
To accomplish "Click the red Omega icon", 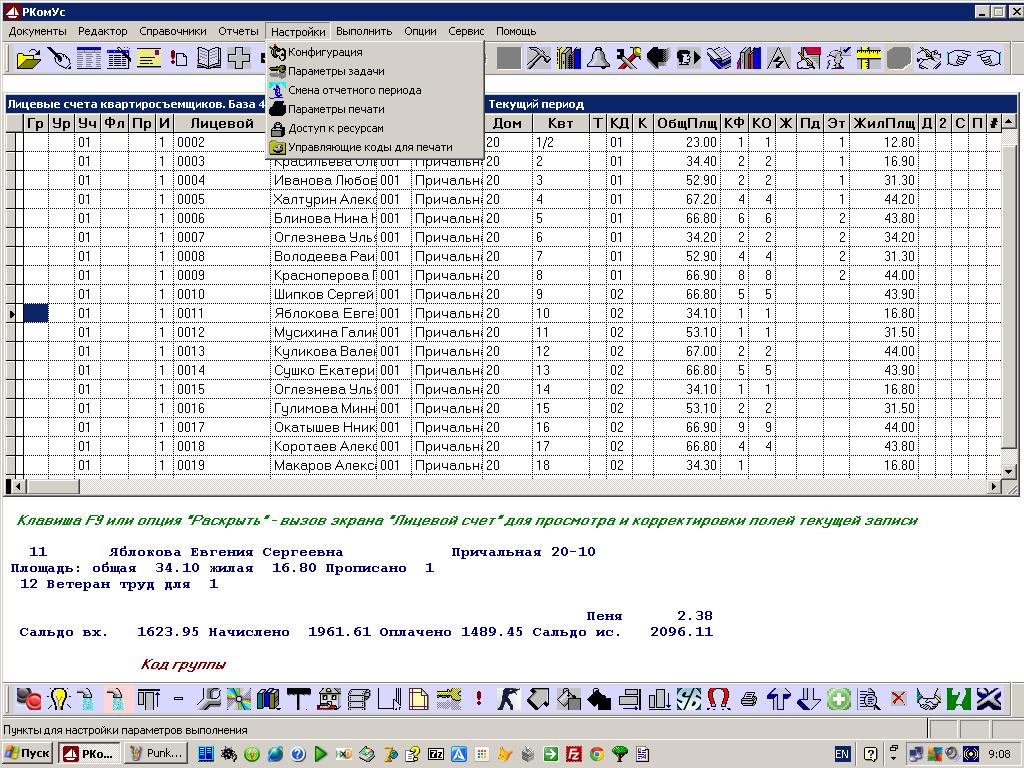I will coord(718,699).
